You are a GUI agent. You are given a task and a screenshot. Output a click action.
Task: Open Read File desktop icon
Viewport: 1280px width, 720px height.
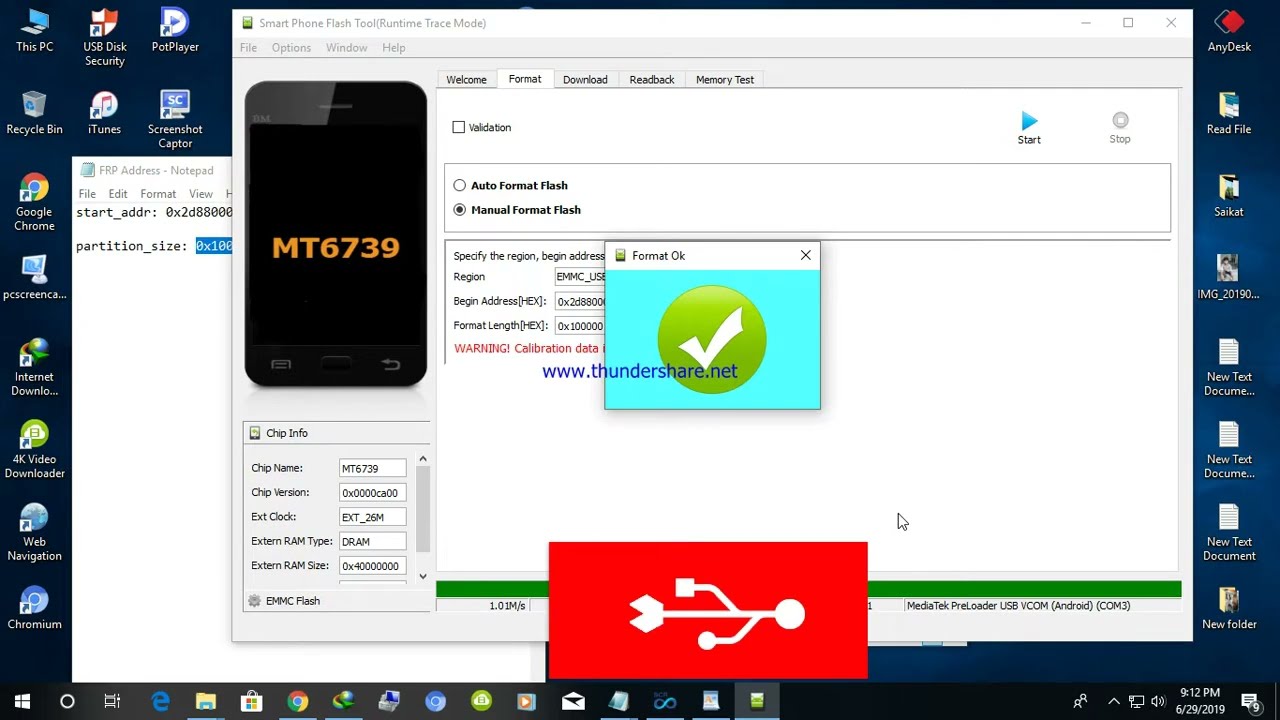[x=1229, y=112]
